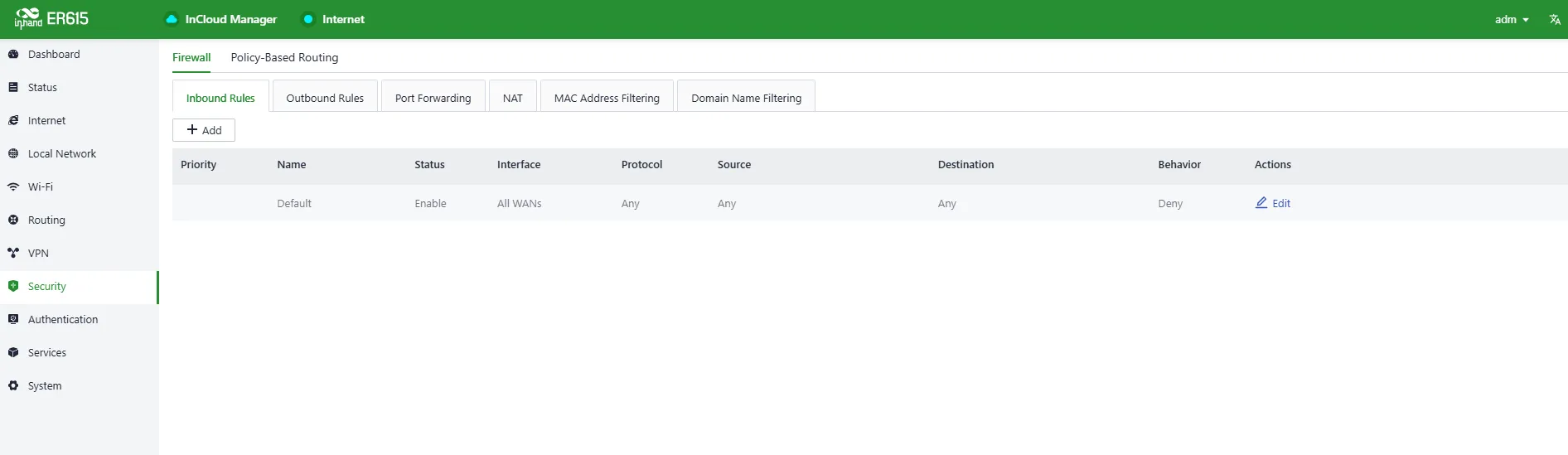
Task: Click the Local Network globe icon
Action: click(x=13, y=153)
